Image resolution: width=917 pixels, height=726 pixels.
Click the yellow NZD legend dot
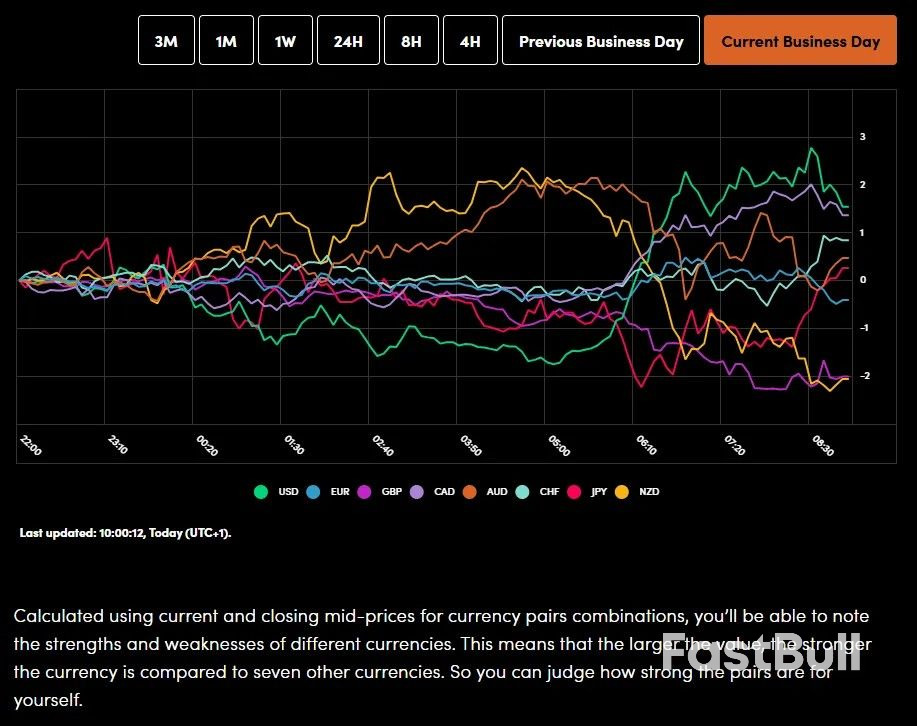pos(620,491)
